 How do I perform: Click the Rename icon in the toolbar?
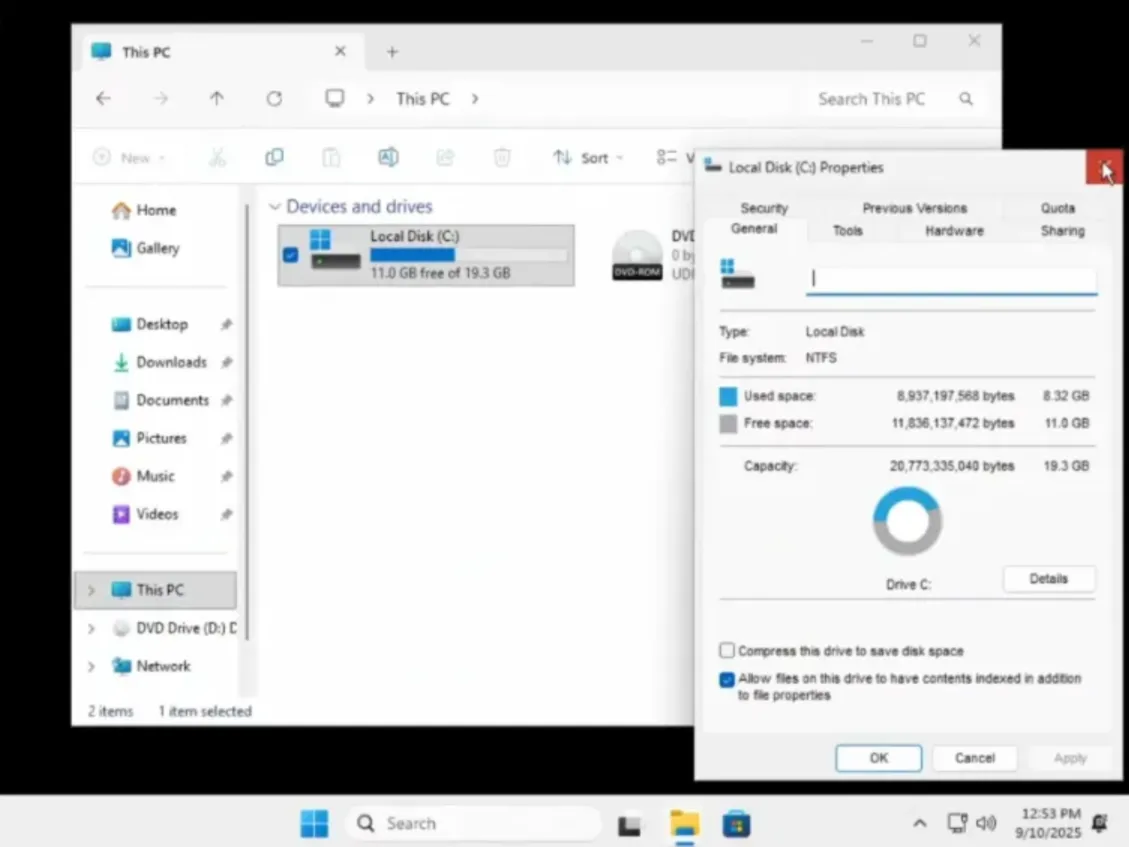click(x=388, y=157)
